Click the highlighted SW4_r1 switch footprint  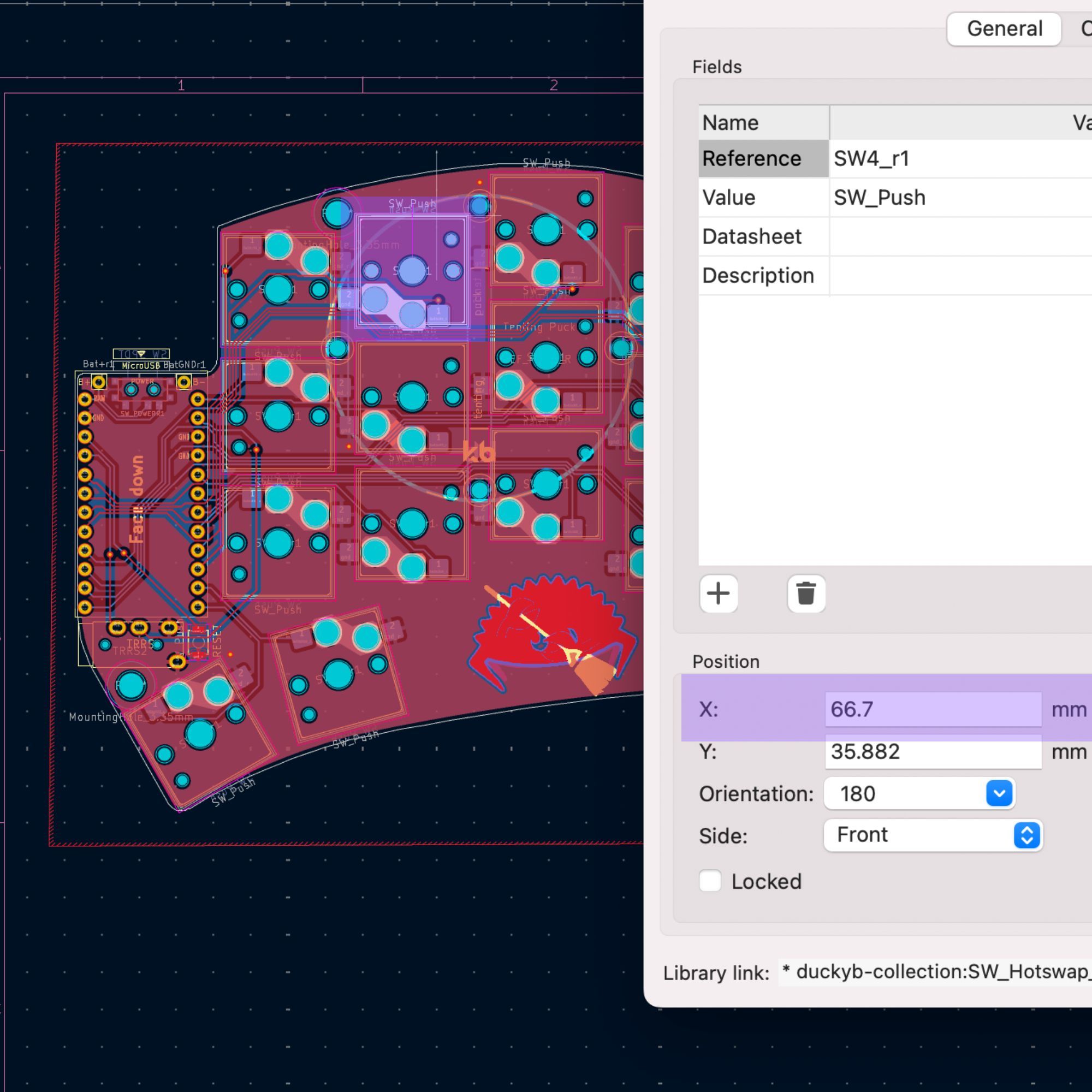pyautogui.click(x=412, y=270)
